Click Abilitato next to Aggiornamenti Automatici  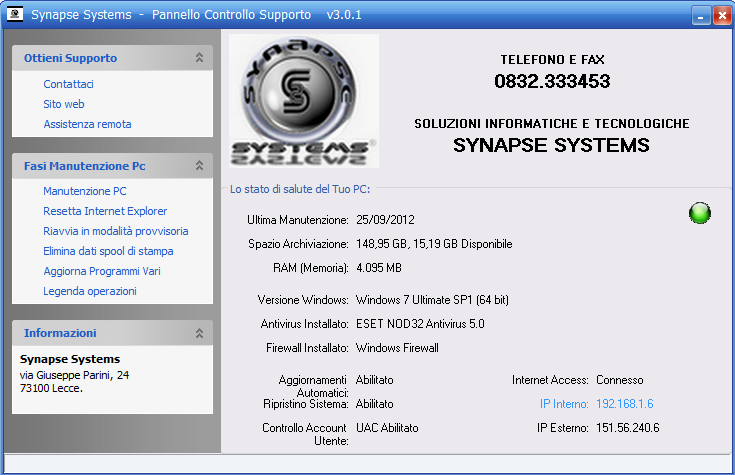(x=375, y=380)
